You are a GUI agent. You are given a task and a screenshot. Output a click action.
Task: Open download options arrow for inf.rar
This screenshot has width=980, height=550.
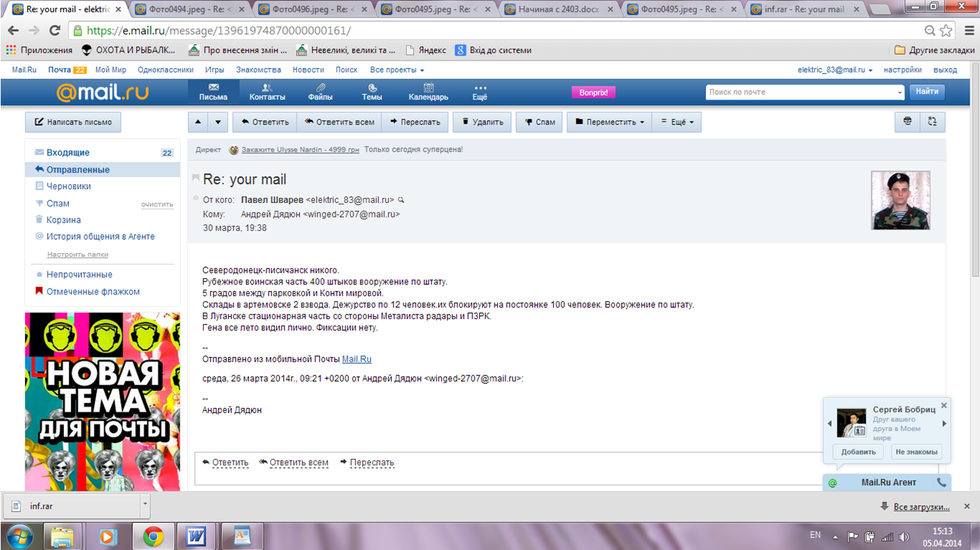tap(145, 506)
